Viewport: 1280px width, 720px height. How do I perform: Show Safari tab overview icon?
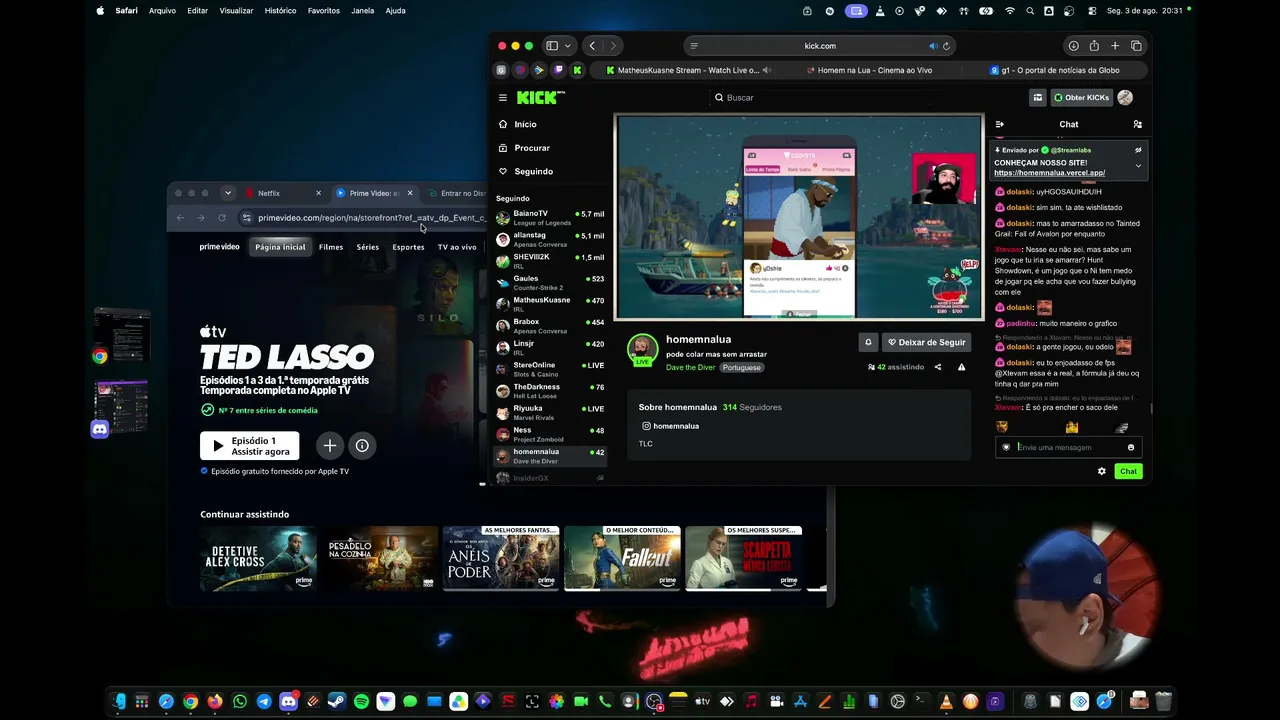pyautogui.click(x=1136, y=46)
